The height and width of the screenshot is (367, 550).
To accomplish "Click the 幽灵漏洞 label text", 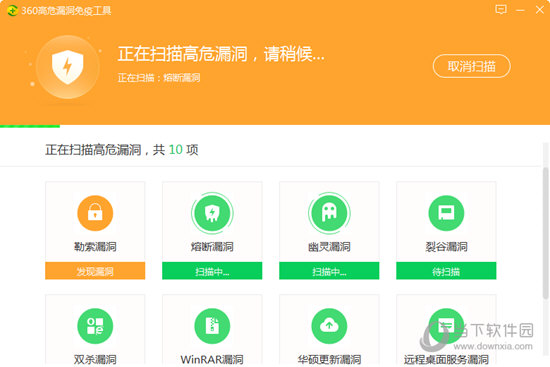I will tap(329, 247).
